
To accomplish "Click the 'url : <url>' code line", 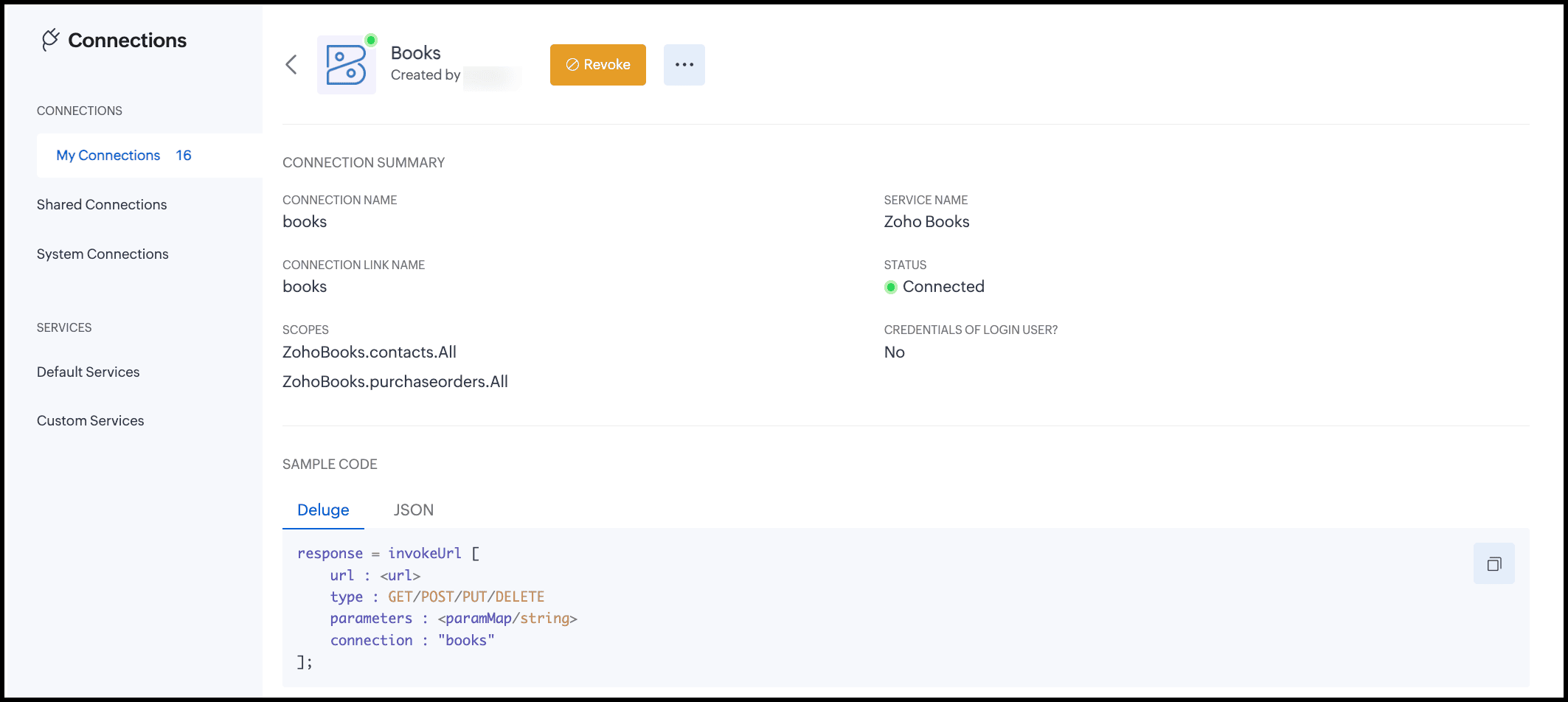I will pos(375,576).
